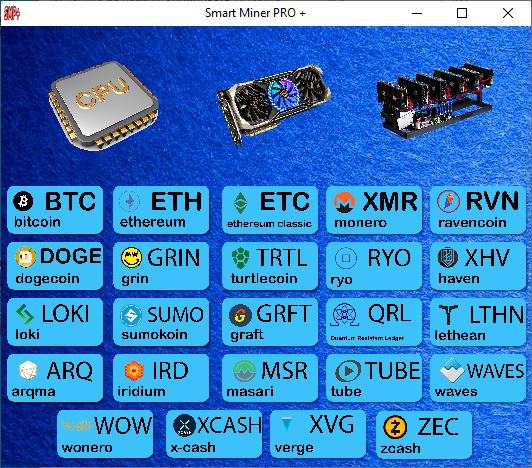Pick the mining rig image

[434, 100]
